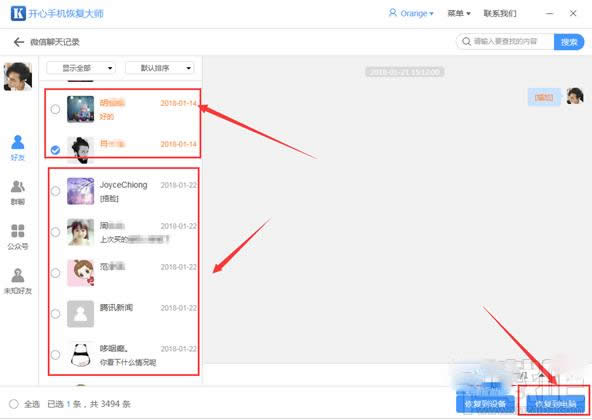Click the user profile avatar in sidebar
Screen dimensions: 592x420
tap(18, 77)
